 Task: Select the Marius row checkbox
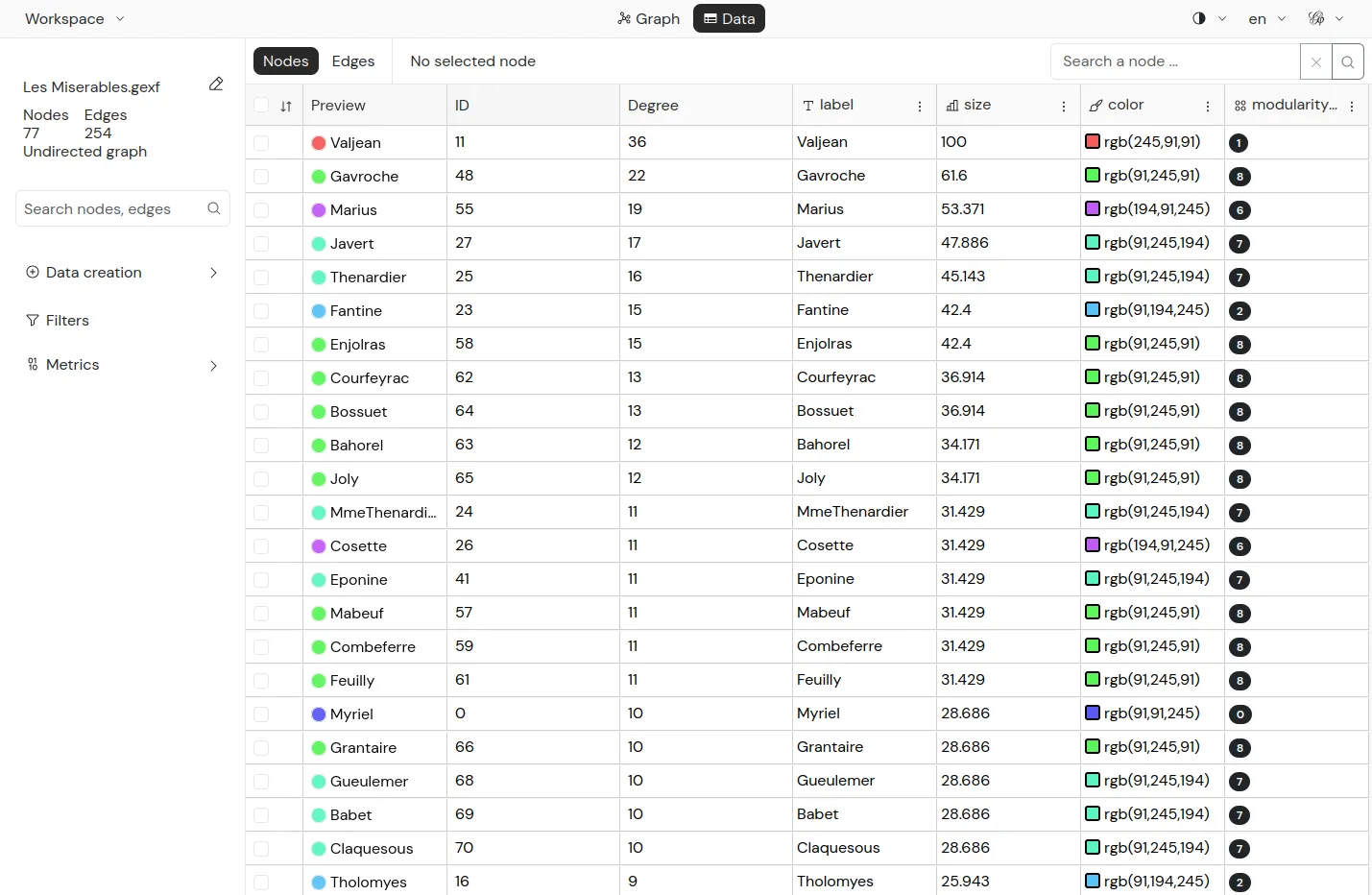[x=261, y=210]
